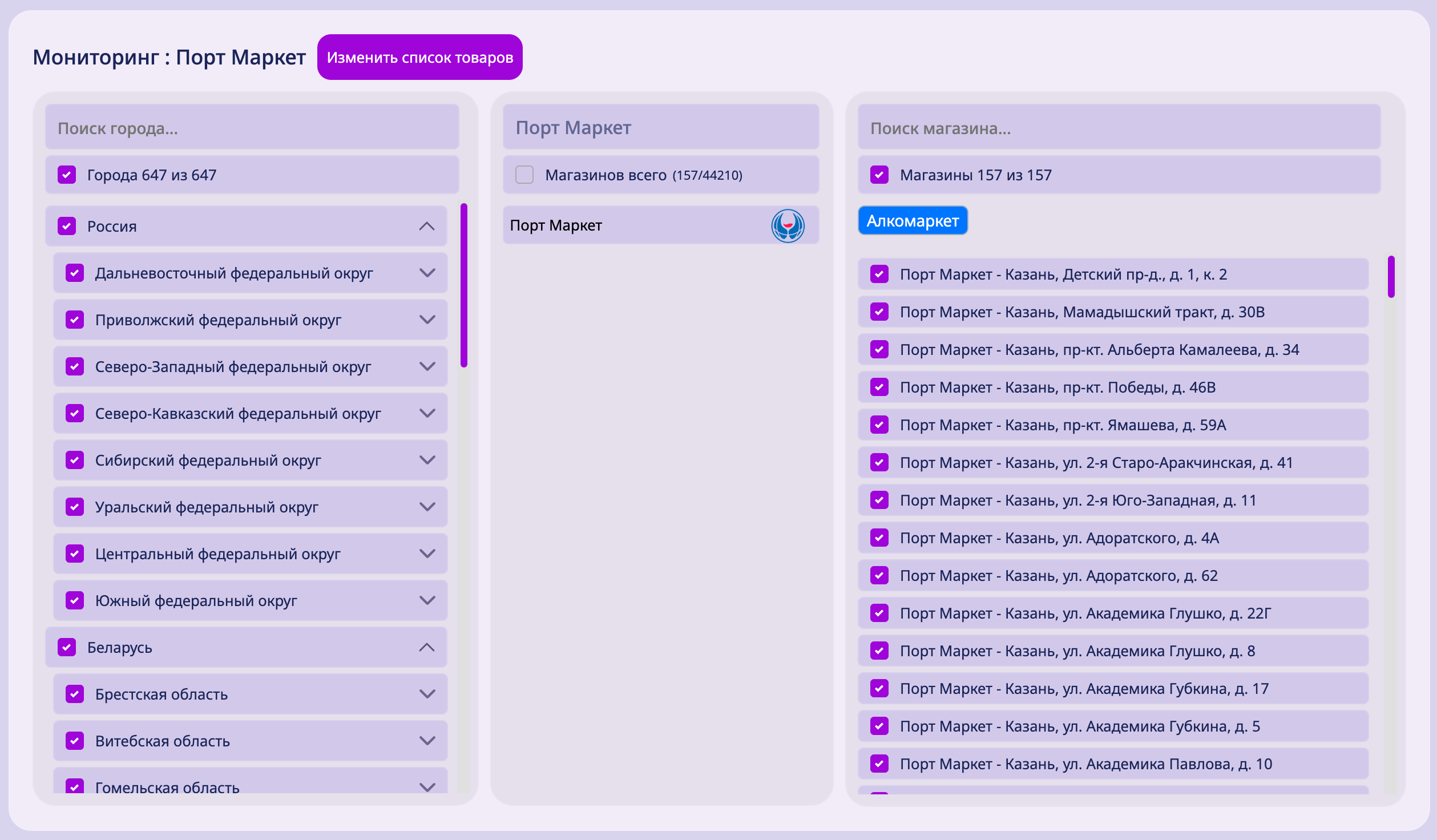Check the Магазинов всего checkbox
Screen dimensions: 1437x840
point(524,175)
